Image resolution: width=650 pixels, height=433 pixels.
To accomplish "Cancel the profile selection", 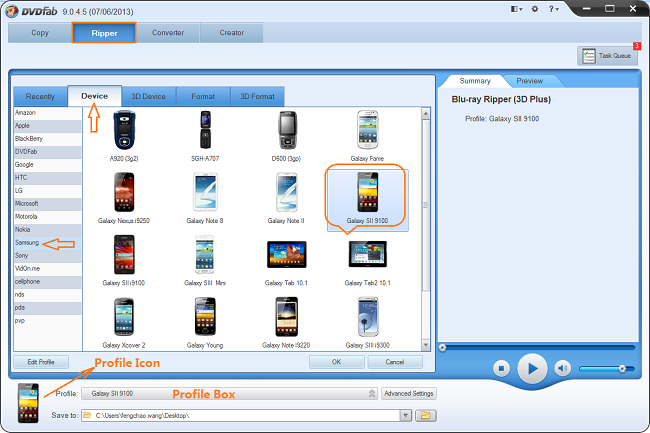I will [x=395, y=362].
